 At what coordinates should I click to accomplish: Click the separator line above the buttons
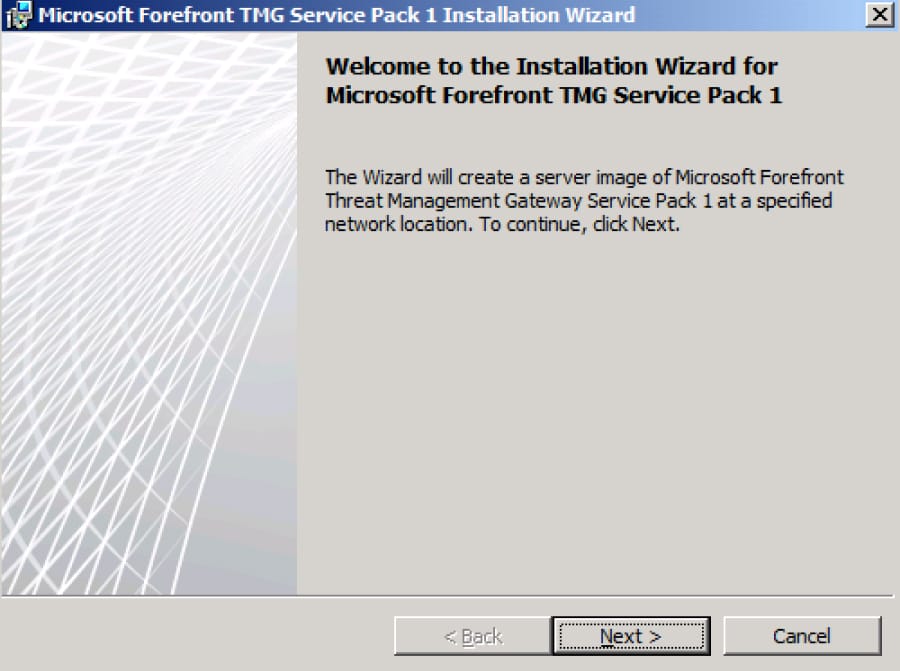(x=448, y=596)
